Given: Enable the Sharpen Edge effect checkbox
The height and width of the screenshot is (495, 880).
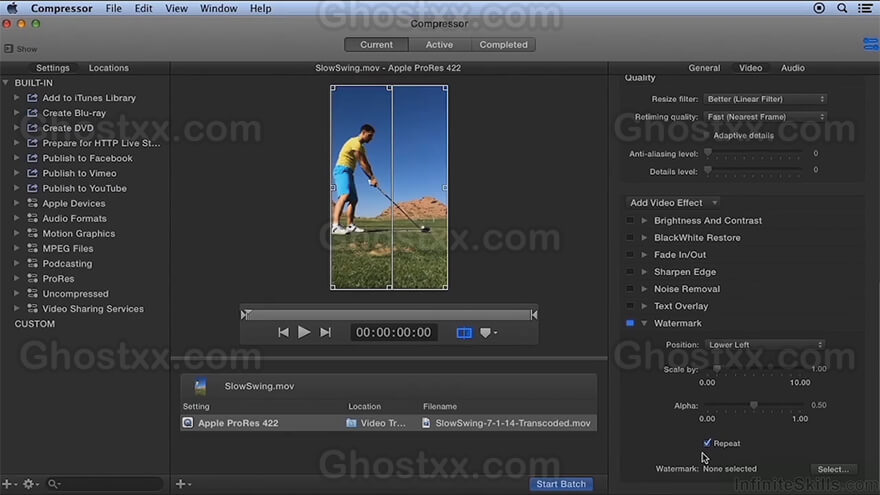Looking at the screenshot, I should [x=630, y=272].
